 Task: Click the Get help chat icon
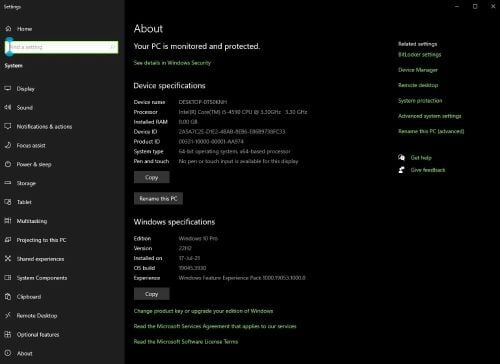(x=401, y=157)
